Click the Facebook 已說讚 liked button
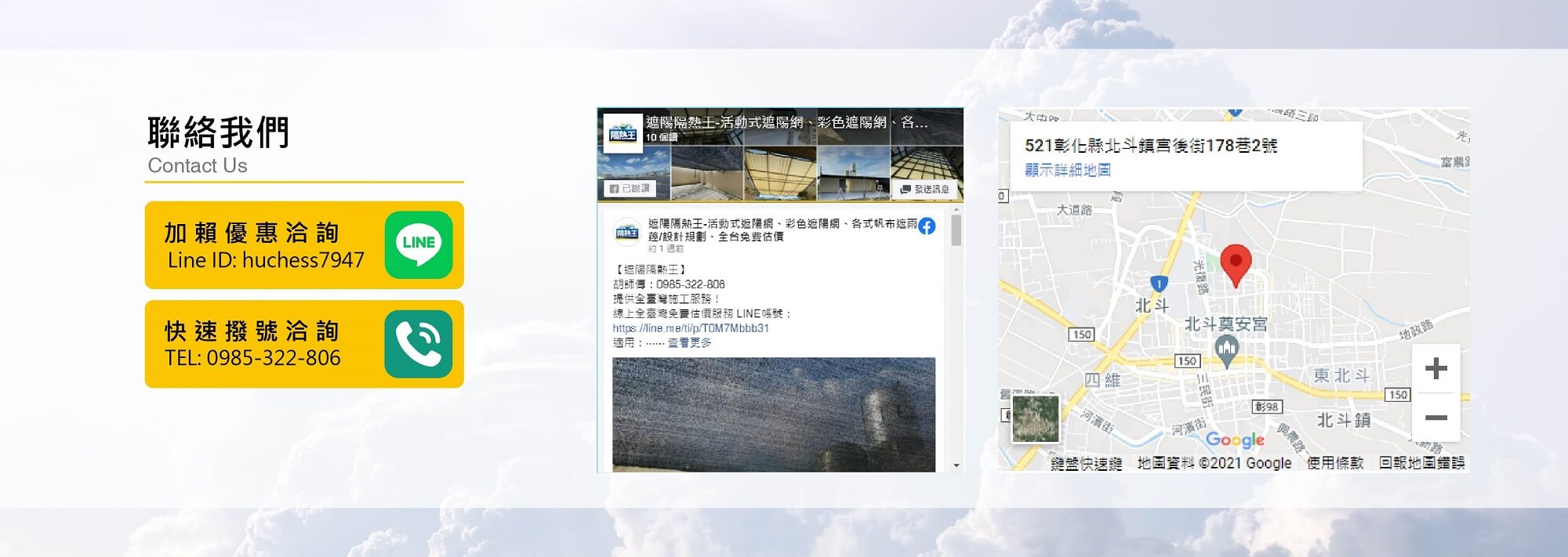 630,188
